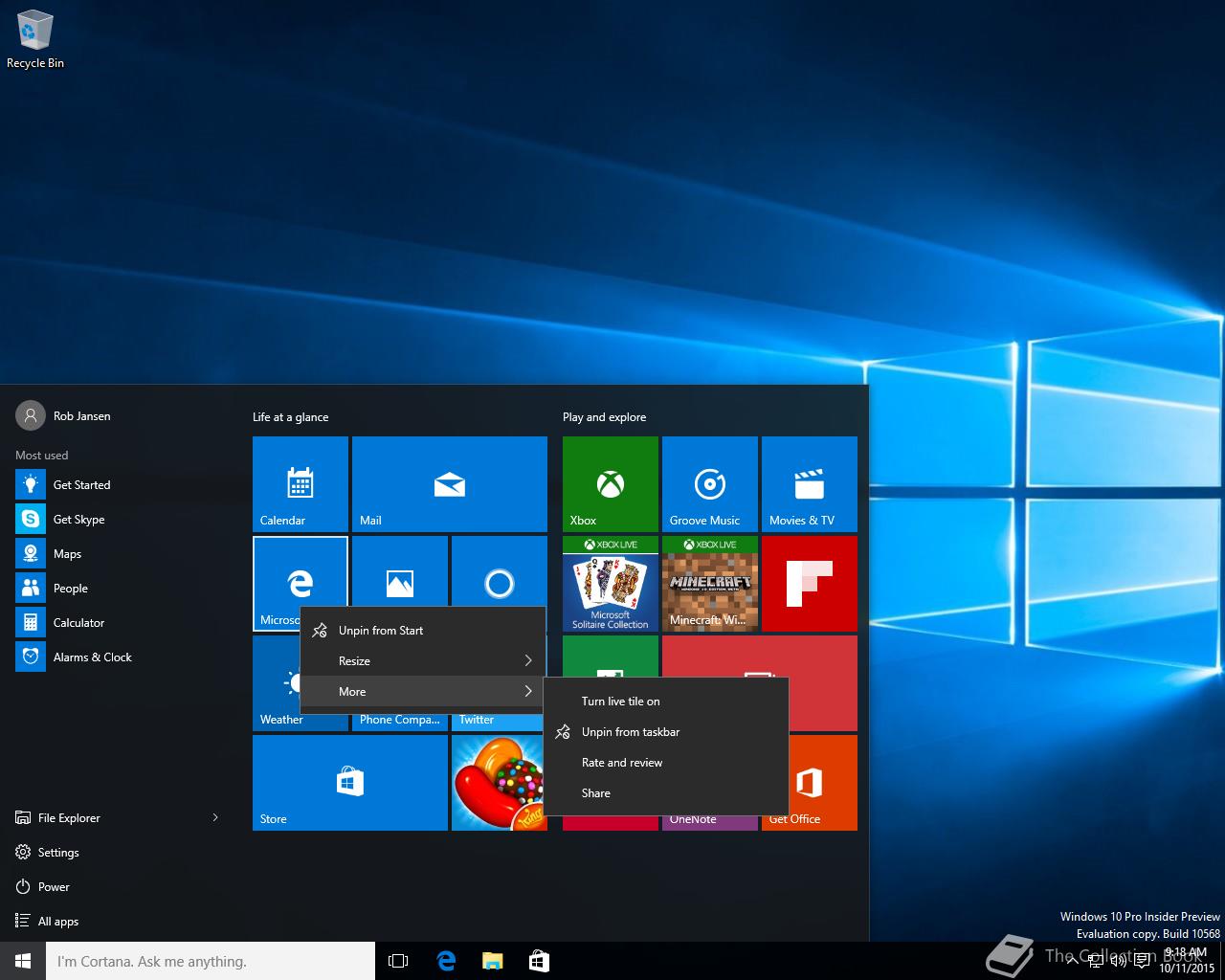Viewport: 1225px width, 980px height.
Task: Open Store from the taskbar
Action: 539,961
